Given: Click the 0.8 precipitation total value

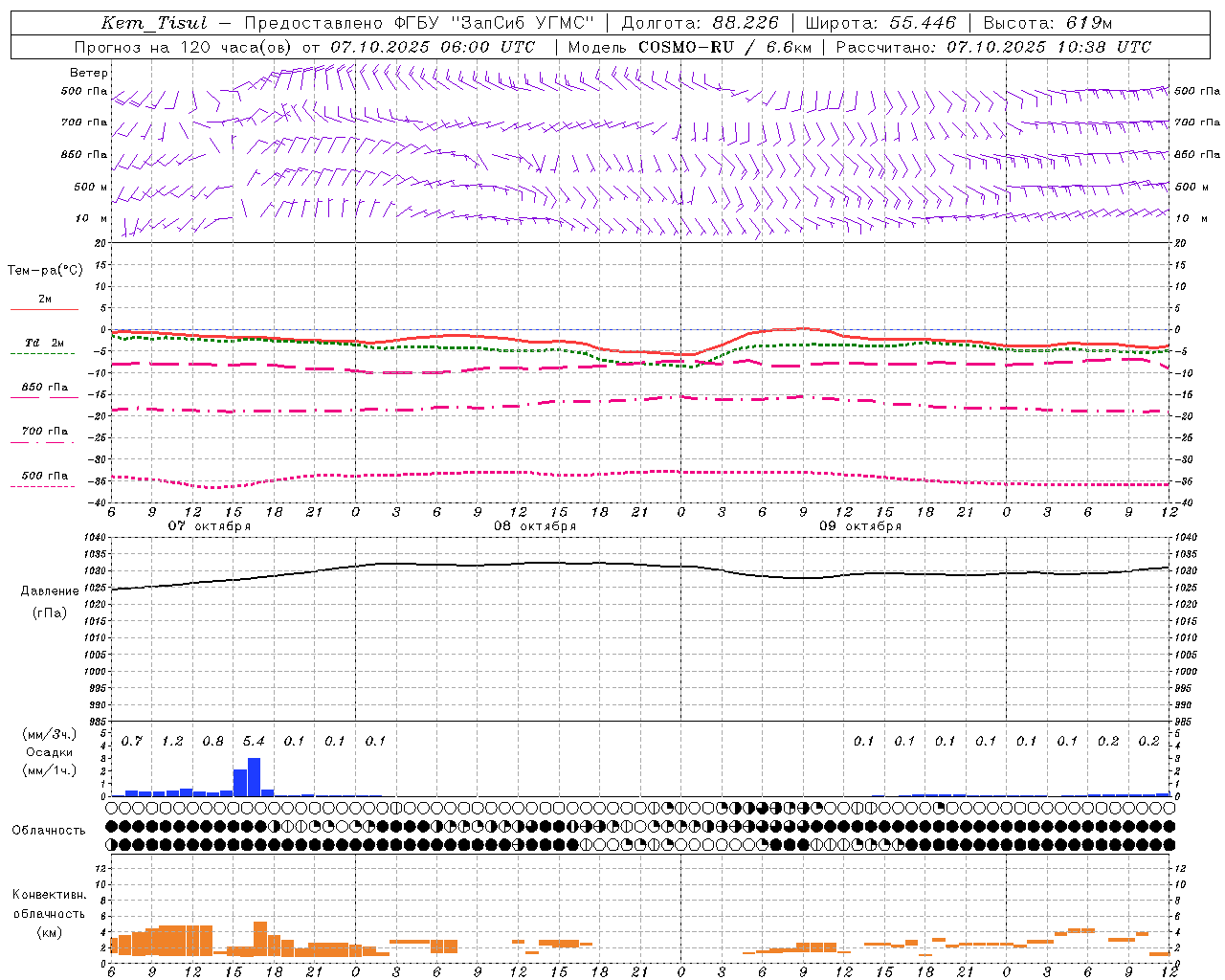Looking at the screenshot, I should point(212,742).
